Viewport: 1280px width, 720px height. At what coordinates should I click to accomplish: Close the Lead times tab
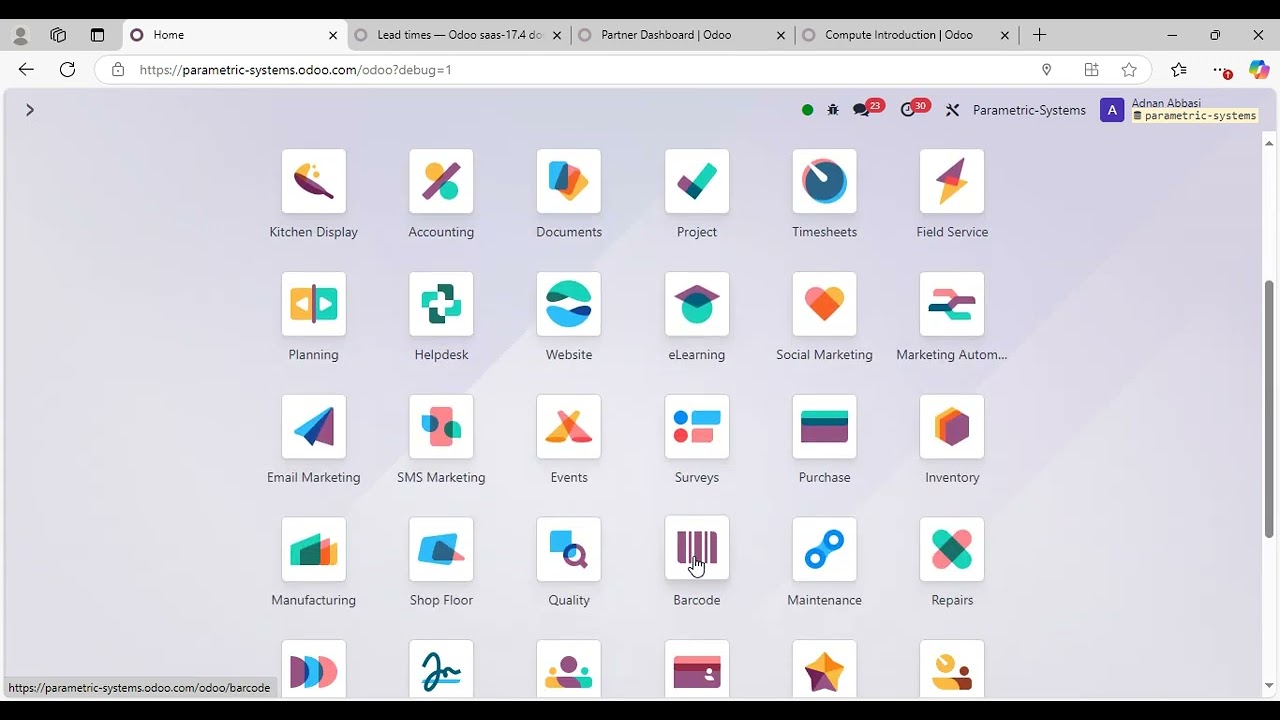pyautogui.click(x=557, y=35)
